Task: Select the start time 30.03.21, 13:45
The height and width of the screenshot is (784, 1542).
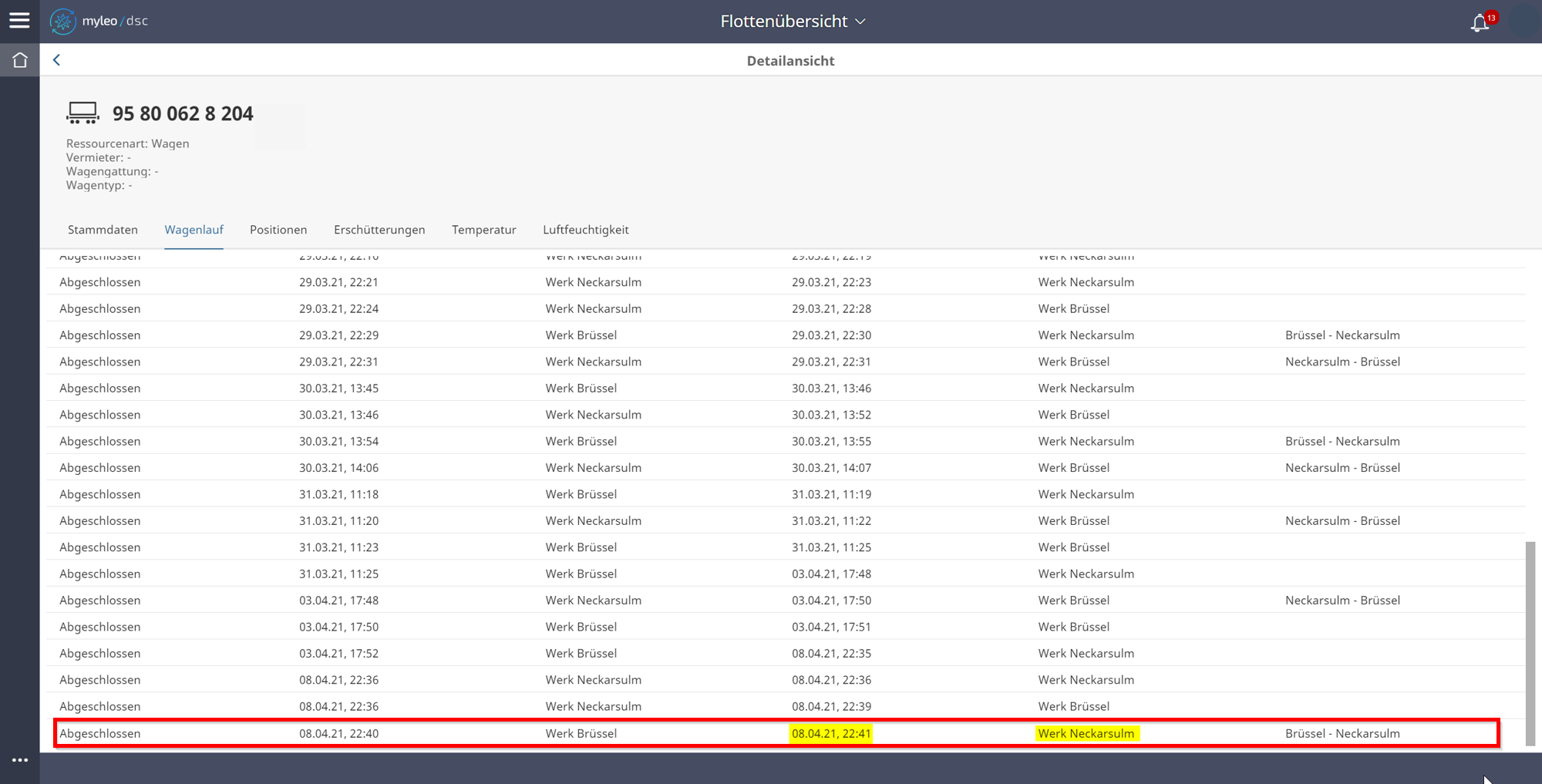Action: [x=338, y=389]
